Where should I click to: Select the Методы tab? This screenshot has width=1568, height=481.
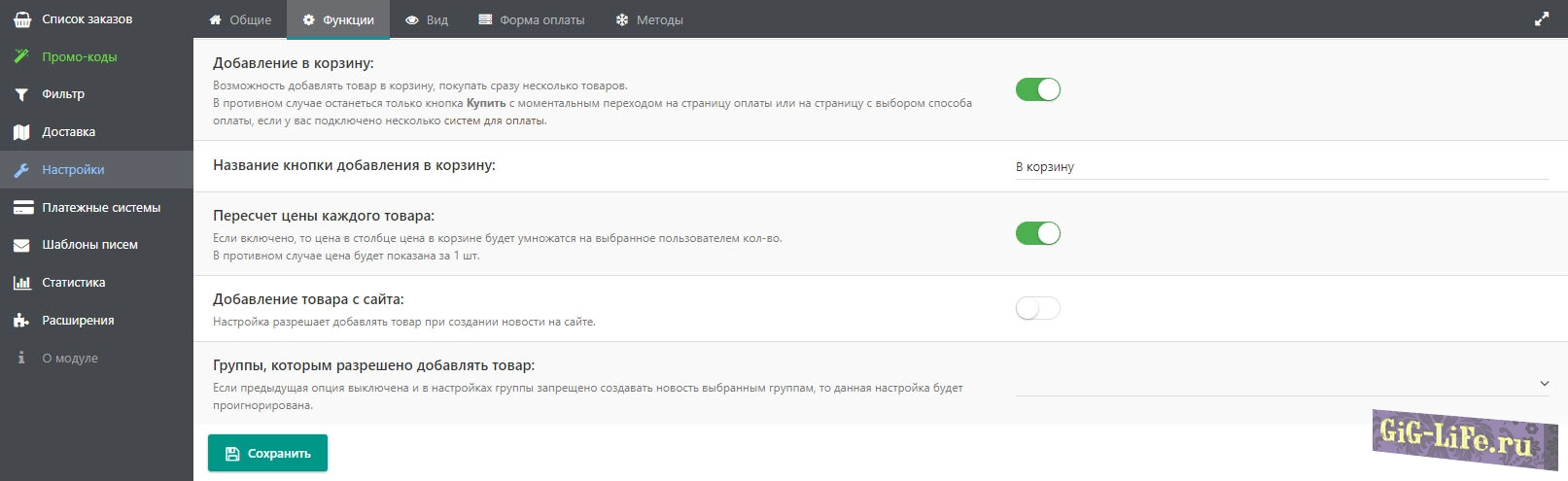coord(649,19)
